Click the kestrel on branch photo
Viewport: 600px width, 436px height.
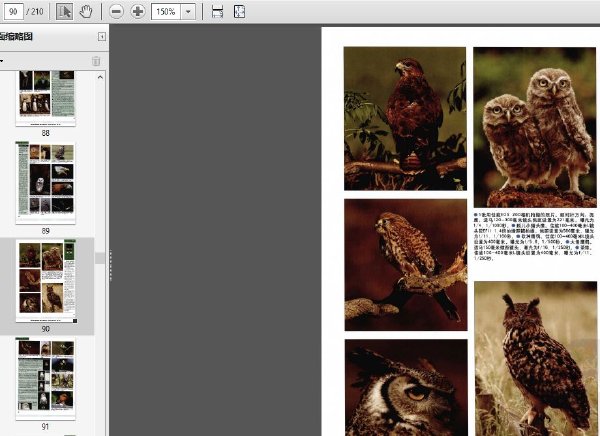(x=406, y=265)
